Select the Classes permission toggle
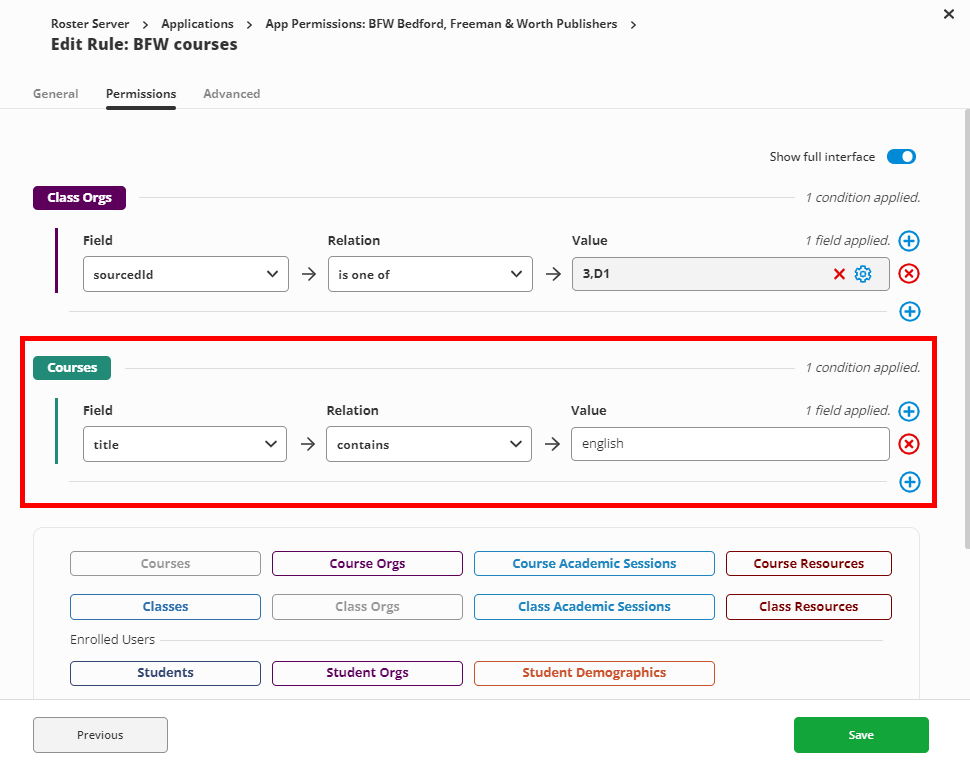 point(164,607)
